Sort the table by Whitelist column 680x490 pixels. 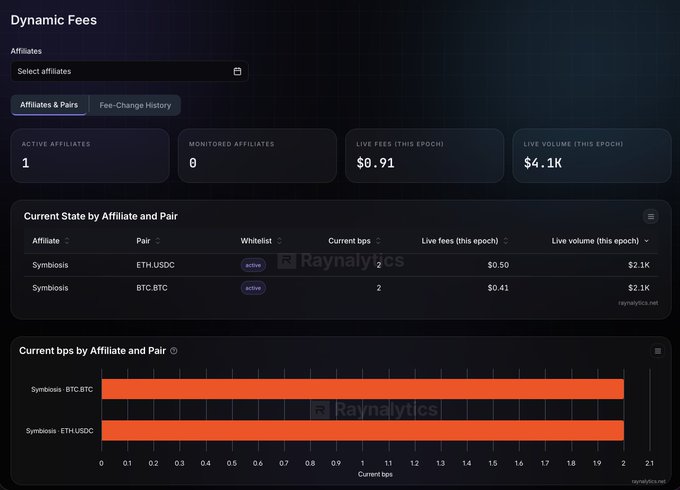tap(261, 241)
